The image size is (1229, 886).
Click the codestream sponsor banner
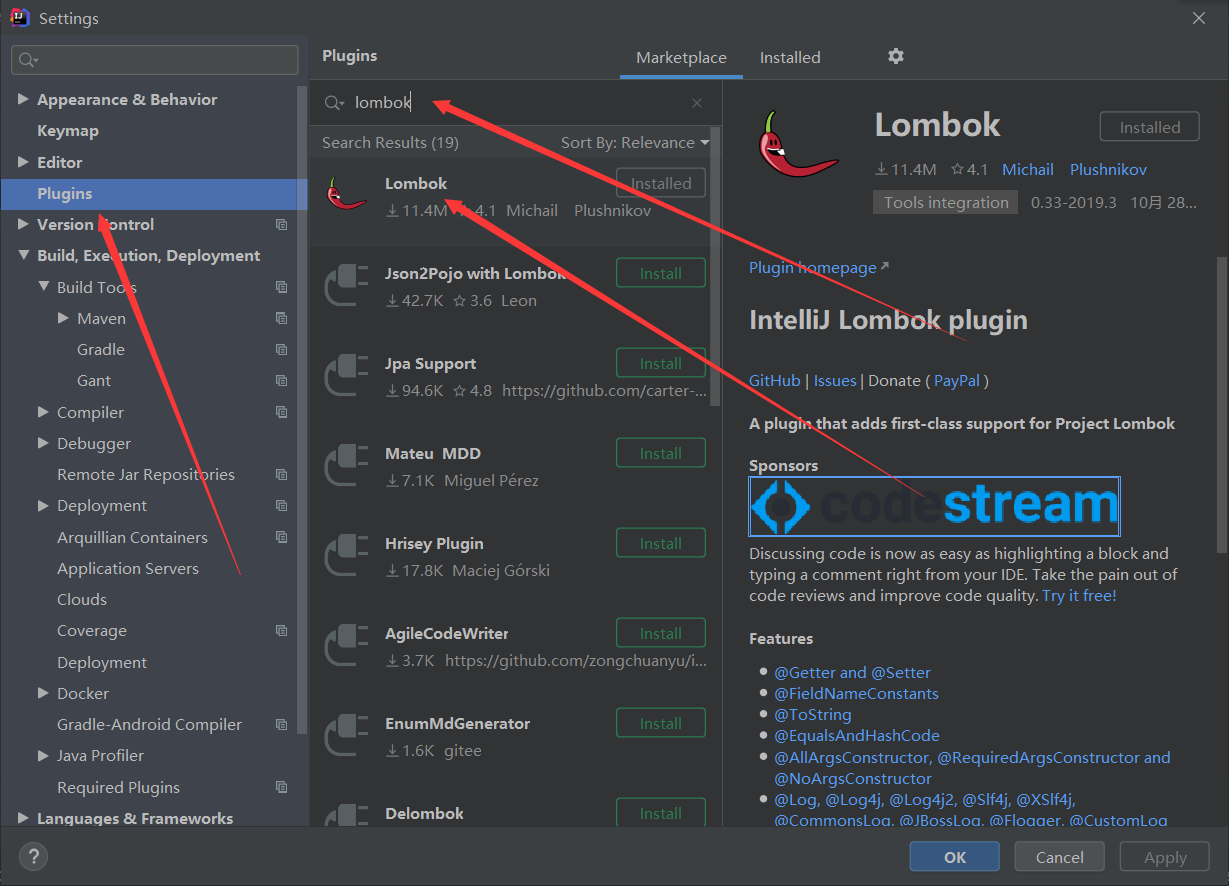[934, 507]
